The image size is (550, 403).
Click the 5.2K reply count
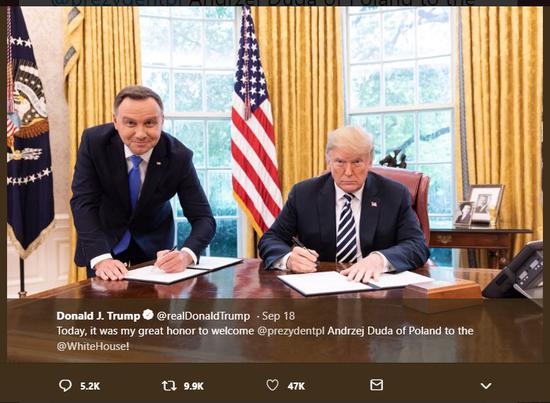tap(90, 386)
